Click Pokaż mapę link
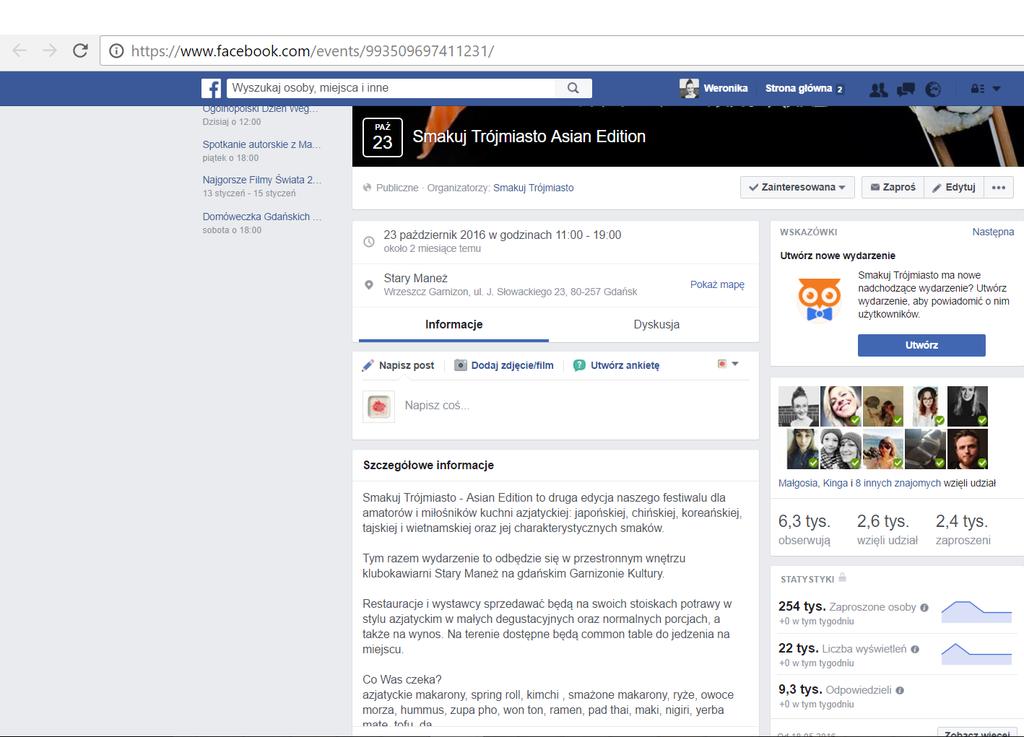The image size is (1024, 737). (x=717, y=285)
